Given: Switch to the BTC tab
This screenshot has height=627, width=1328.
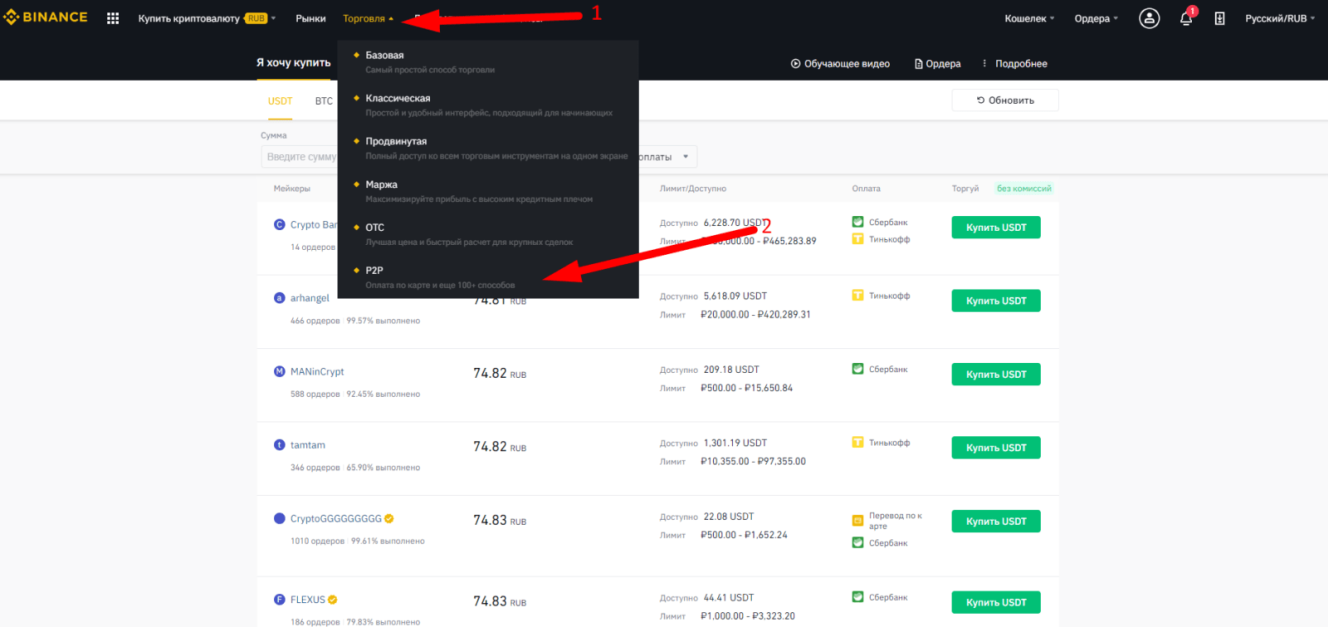Looking at the screenshot, I should point(323,100).
